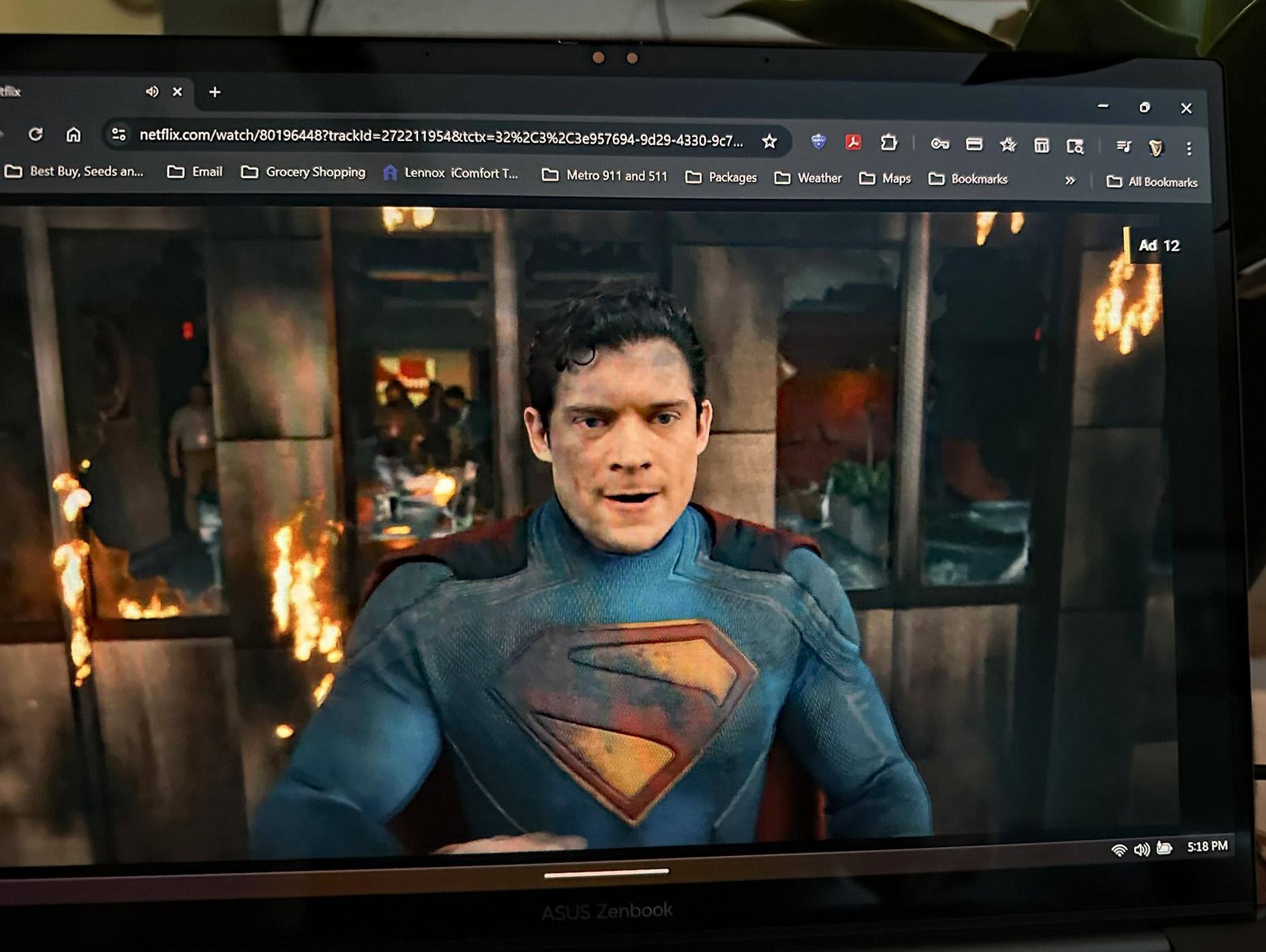Open the Lennox iComfort bookmark
The height and width of the screenshot is (952, 1266).
pyautogui.click(x=453, y=174)
